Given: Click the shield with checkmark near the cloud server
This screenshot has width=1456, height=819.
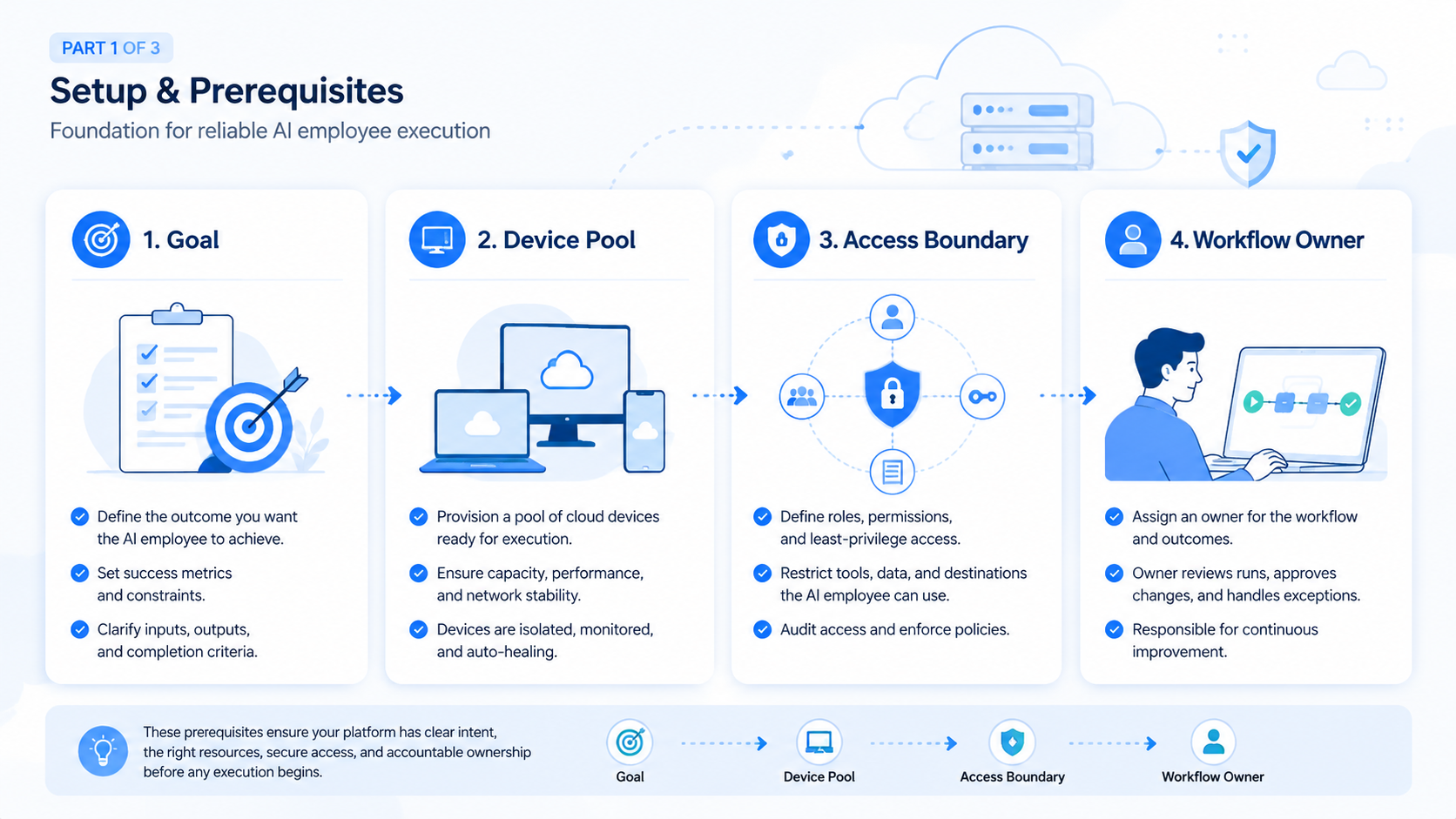Looking at the screenshot, I should [x=1248, y=153].
